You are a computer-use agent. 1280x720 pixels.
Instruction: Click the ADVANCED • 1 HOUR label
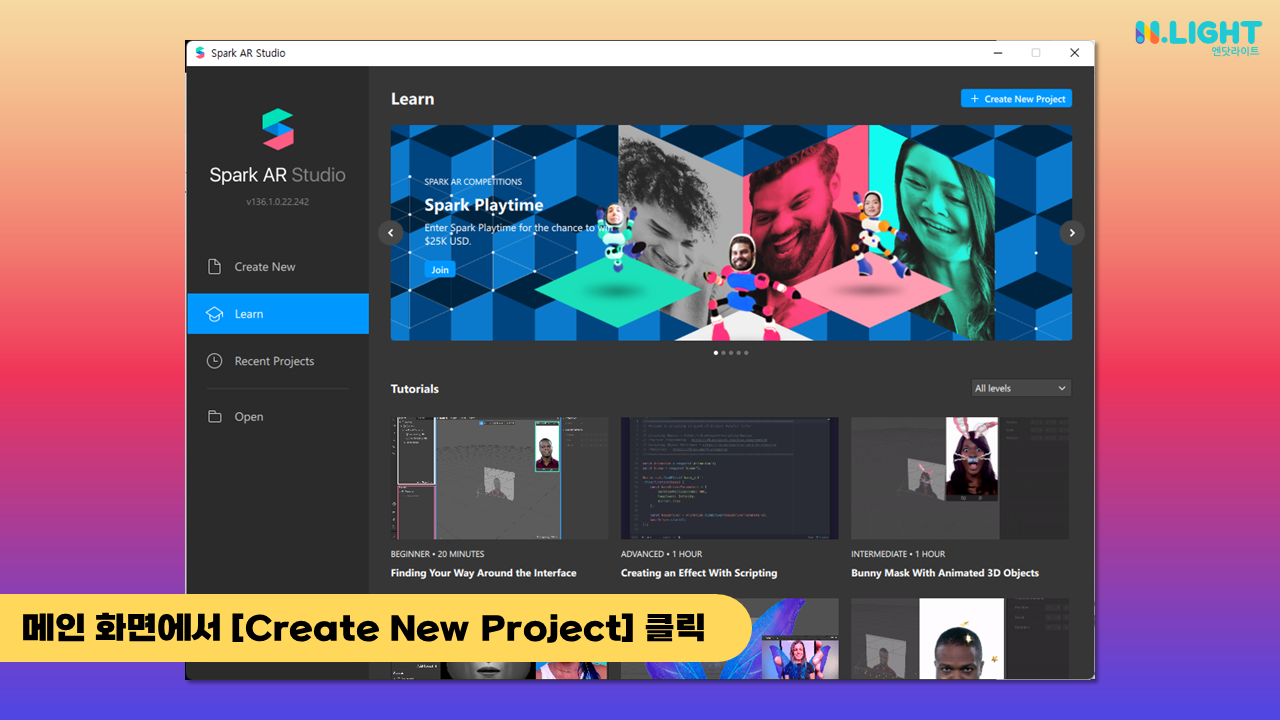(661, 554)
